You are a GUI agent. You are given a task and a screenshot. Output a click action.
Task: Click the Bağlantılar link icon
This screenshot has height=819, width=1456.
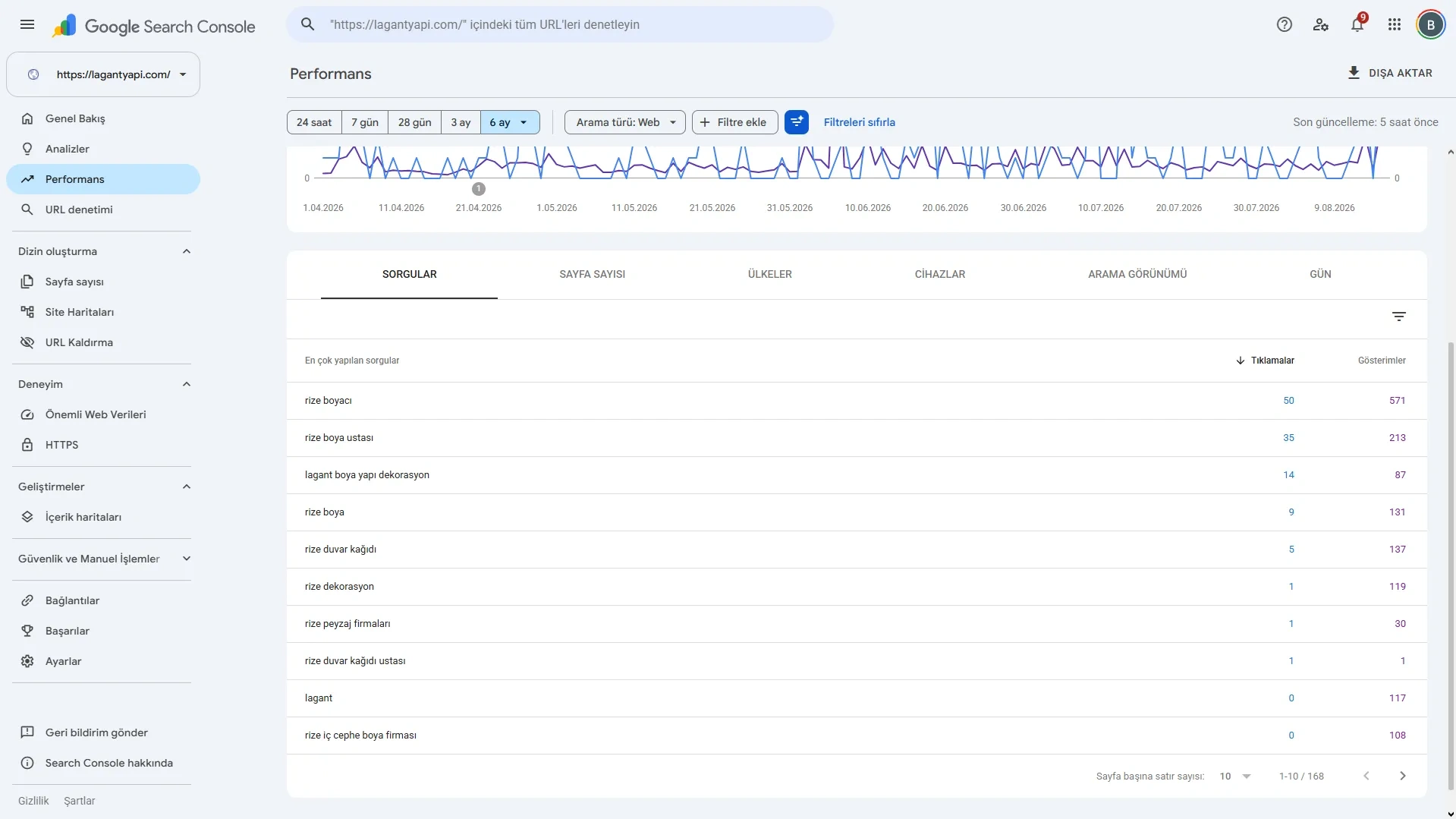(x=27, y=600)
